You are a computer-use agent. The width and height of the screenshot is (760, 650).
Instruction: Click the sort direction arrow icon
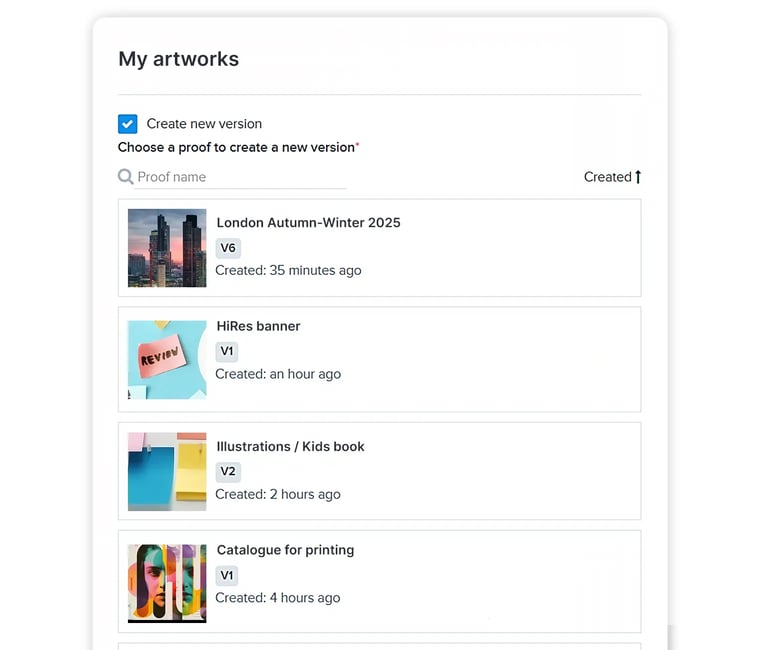coord(638,177)
